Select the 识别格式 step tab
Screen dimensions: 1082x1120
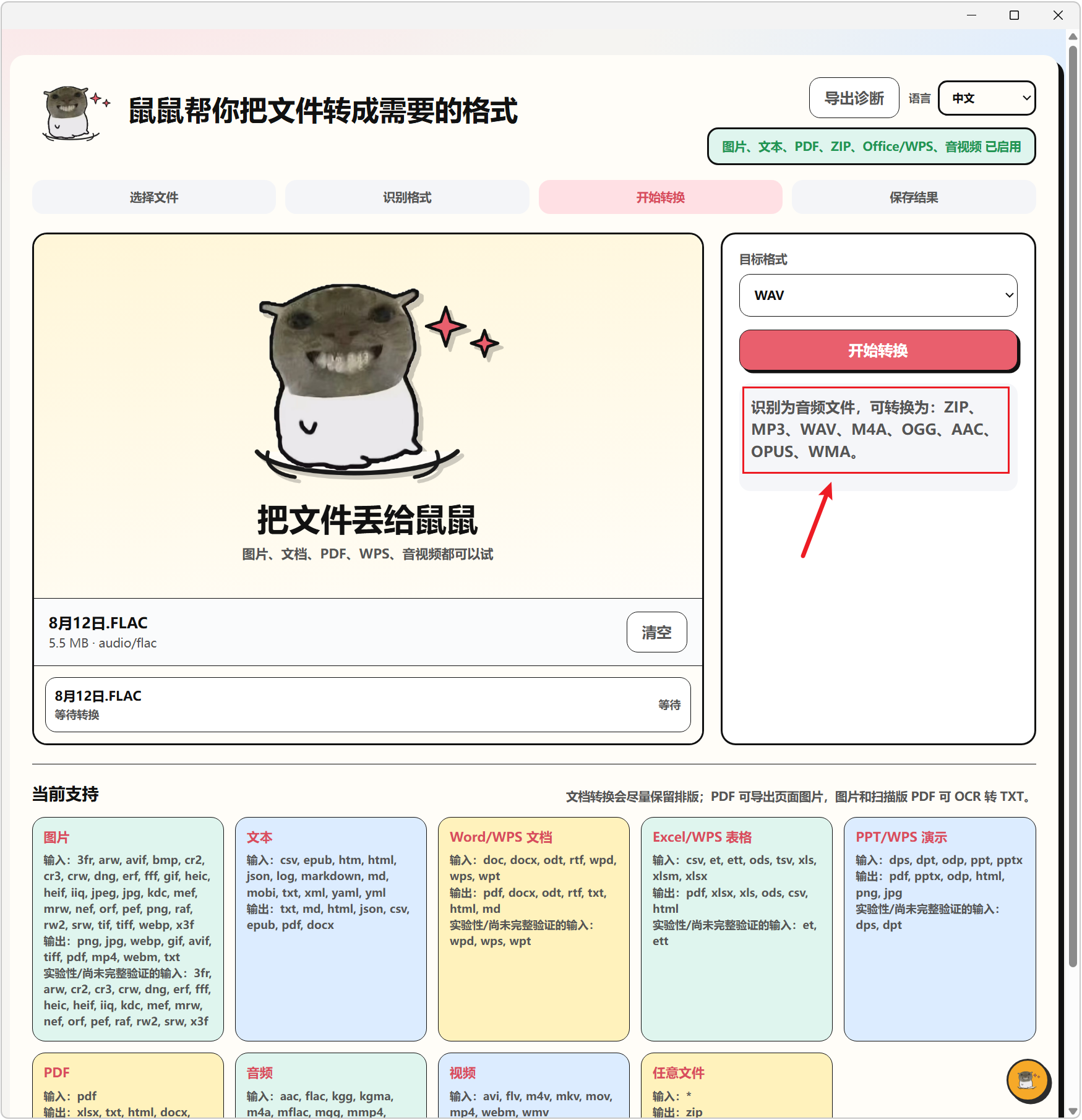click(407, 197)
